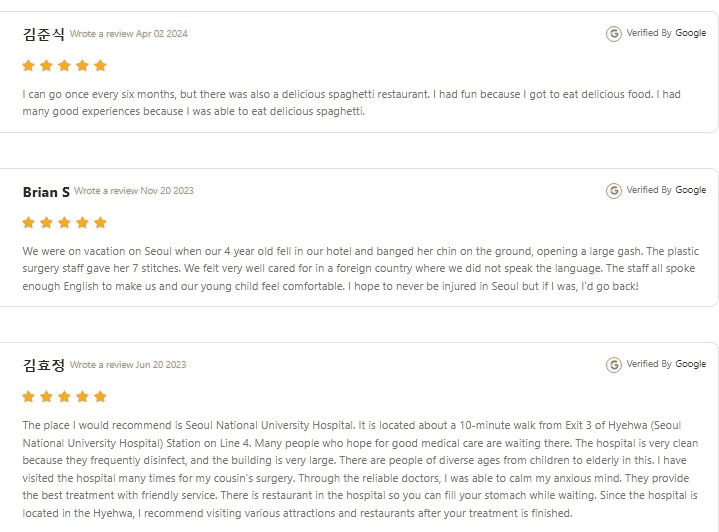
Task: Click the first star in 김효정's rating
Action: pyautogui.click(x=28, y=397)
